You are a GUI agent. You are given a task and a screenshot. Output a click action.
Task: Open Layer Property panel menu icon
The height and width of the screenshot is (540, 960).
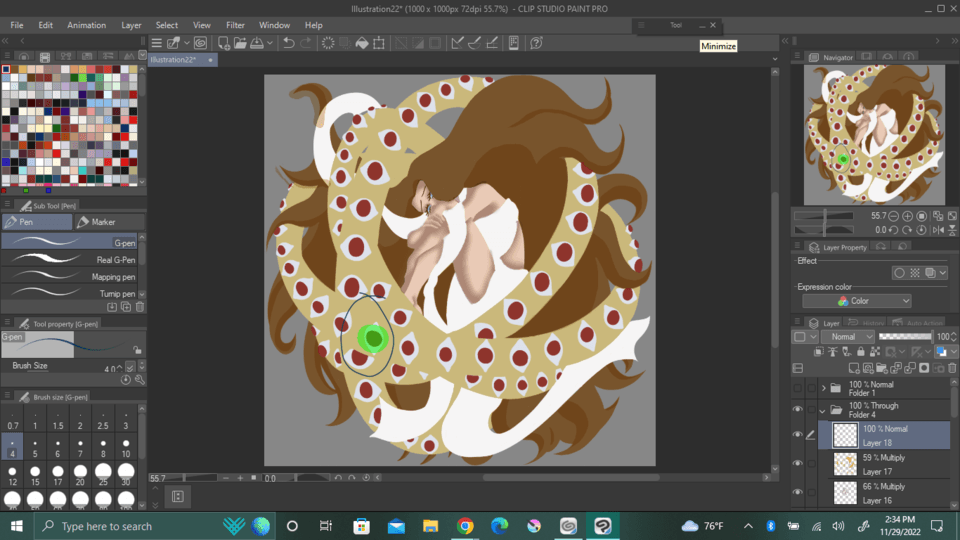coord(797,246)
